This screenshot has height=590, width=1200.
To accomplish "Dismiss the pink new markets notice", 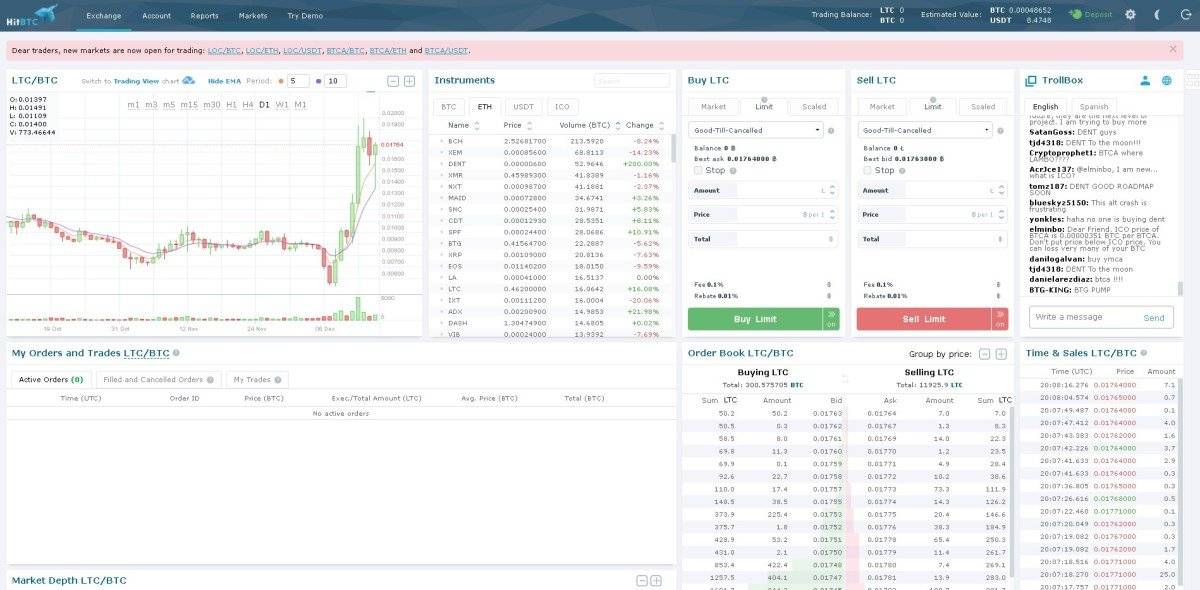I will (x=1173, y=49).
